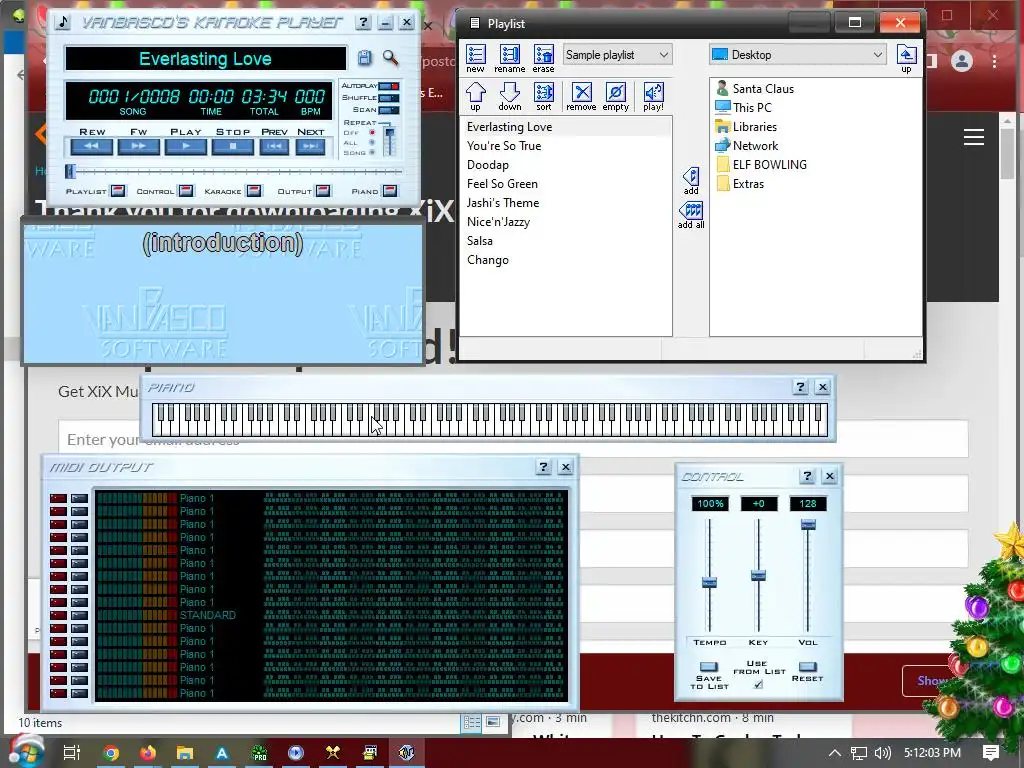Open help for the Piano window
The height and width of the screenshot is (768, 1024).
click(801, 387)
